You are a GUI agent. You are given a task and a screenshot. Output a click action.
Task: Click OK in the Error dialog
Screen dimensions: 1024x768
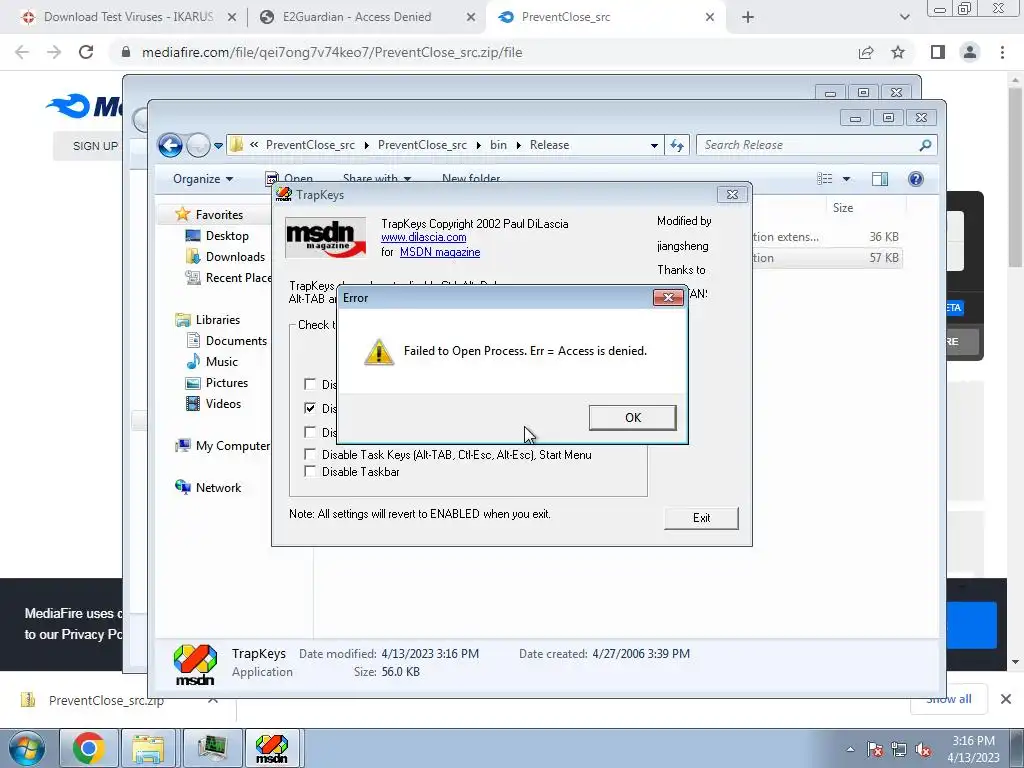coord(632,417)
